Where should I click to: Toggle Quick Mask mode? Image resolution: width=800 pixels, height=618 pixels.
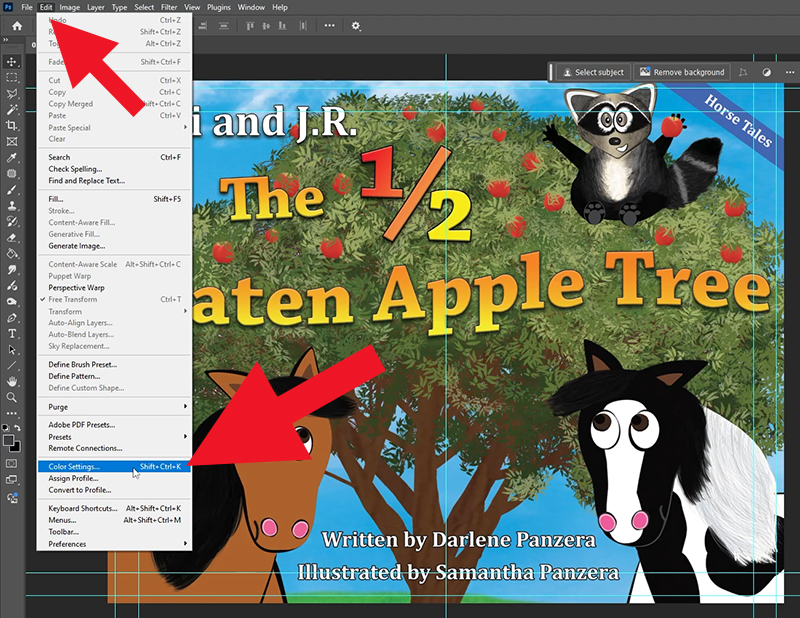[11, 463]
